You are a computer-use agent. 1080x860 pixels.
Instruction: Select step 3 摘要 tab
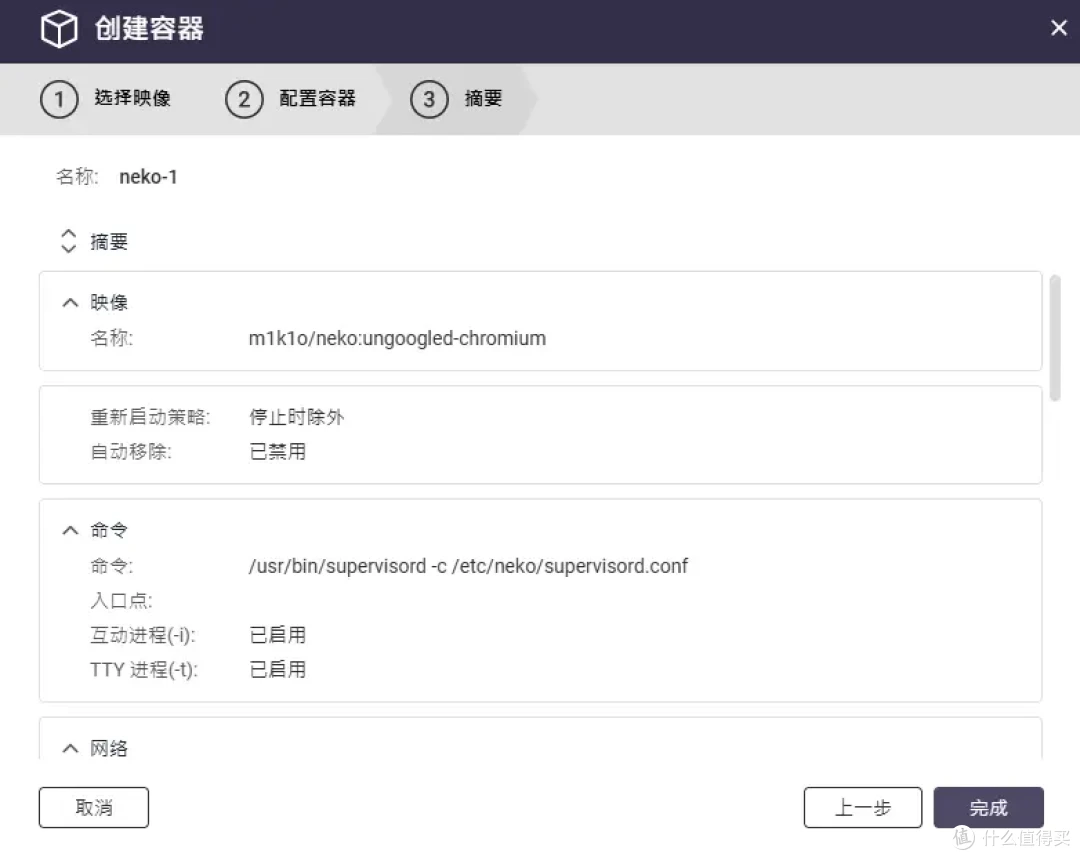456,99
